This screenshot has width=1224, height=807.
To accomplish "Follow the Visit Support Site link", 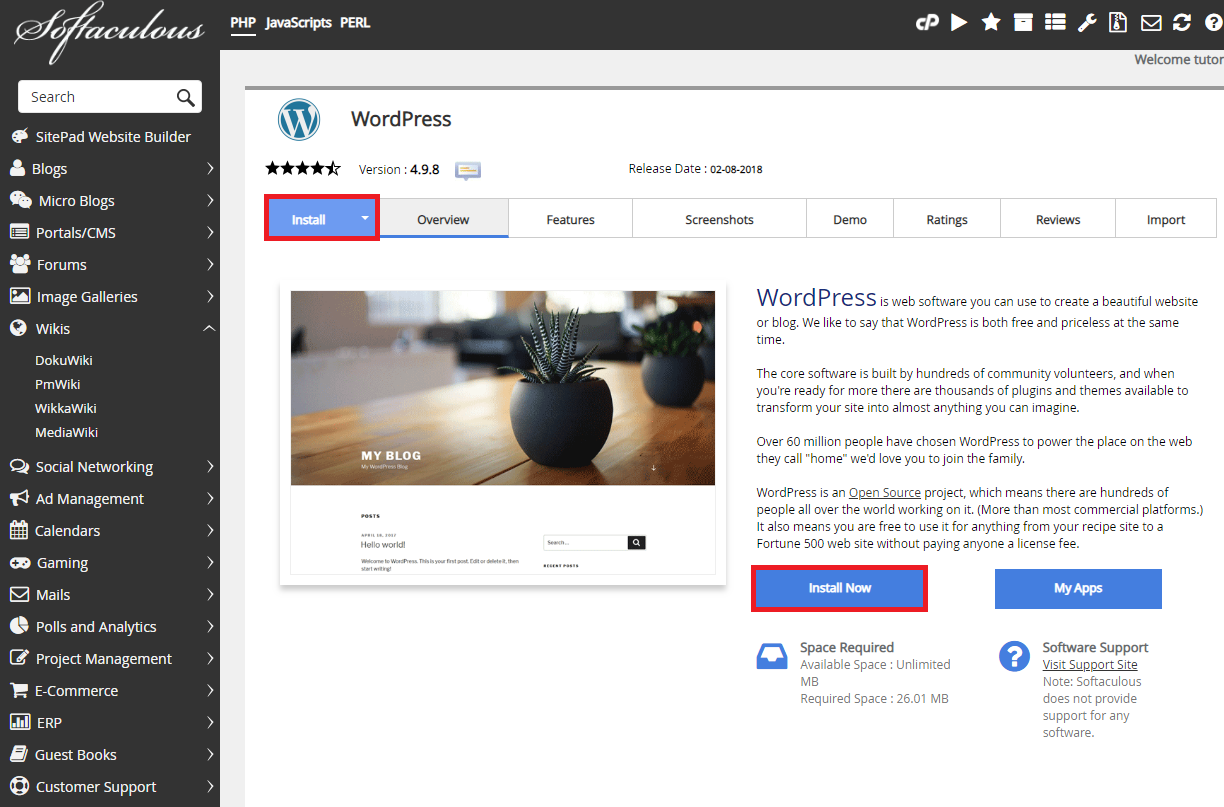I will (1089, 665).
